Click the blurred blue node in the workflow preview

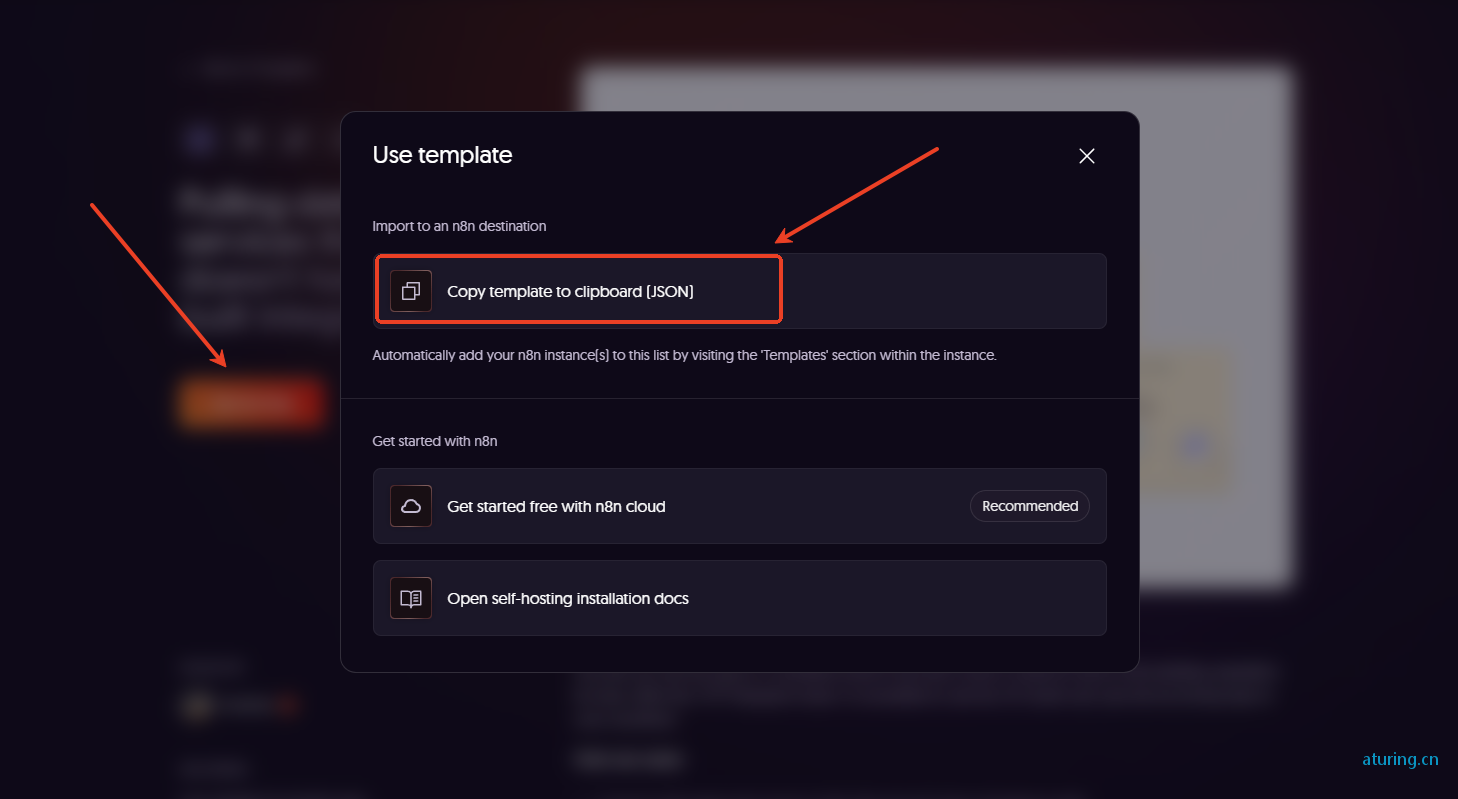[x=1195, y=445]
